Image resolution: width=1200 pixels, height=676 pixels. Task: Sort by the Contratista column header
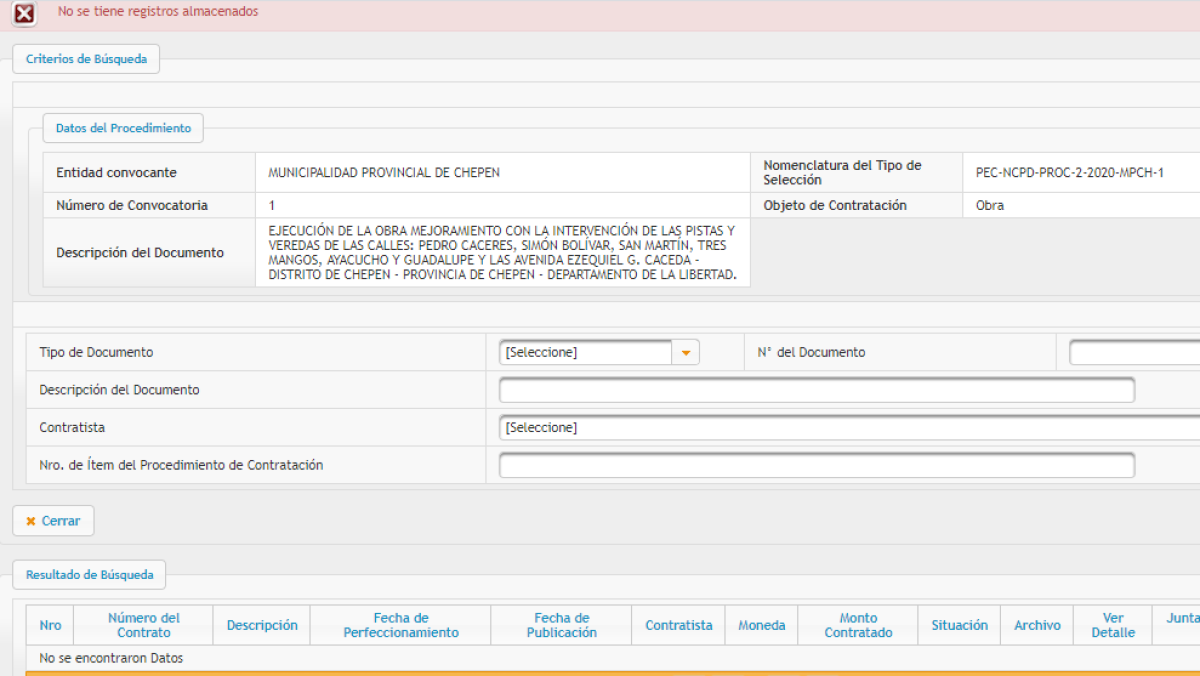[679, 625]
